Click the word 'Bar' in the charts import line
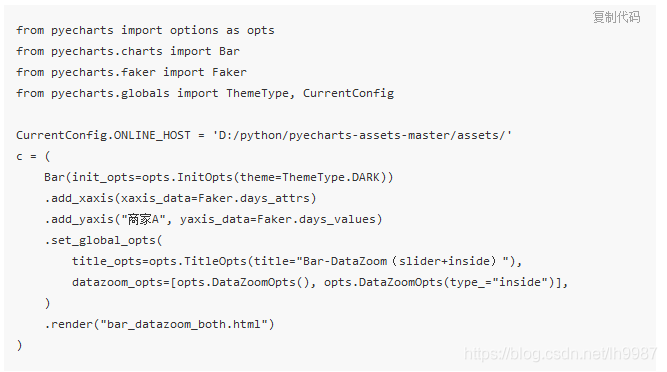The height and width of the screenshot is (372, 667). pyautogui.click(x=229, y=51)
